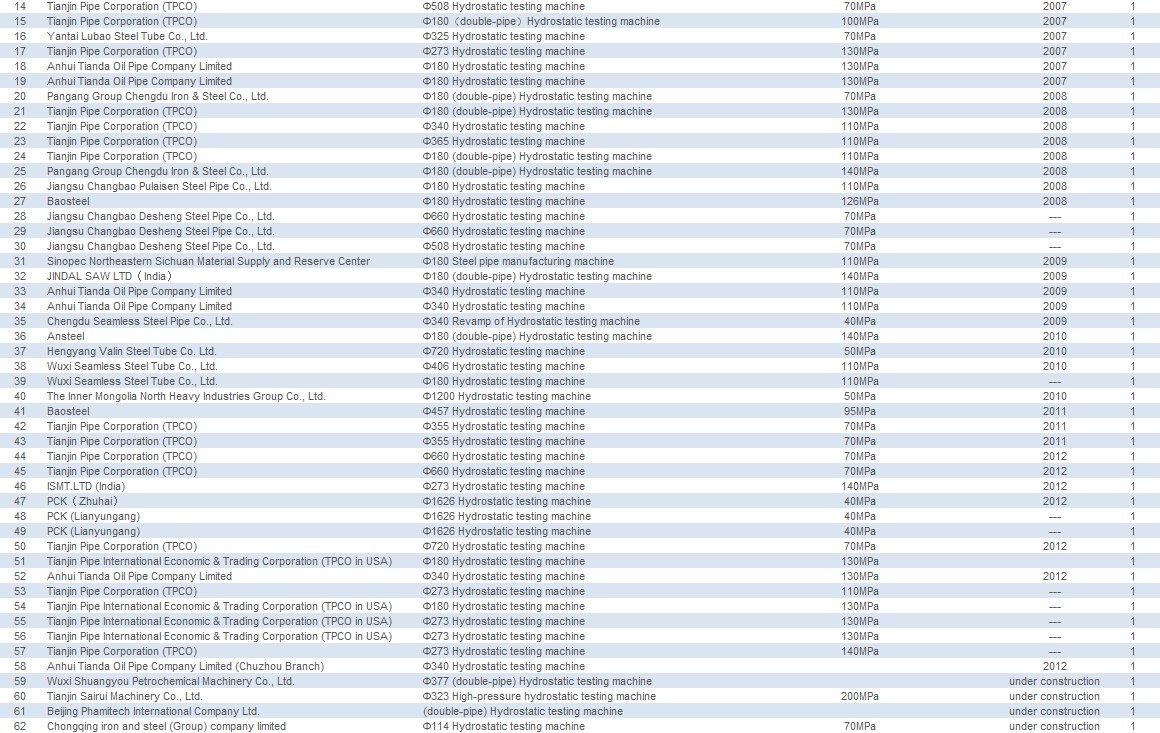This screenshot has width=1160, height=733.
Task: Select the Ansteel customer cell
Action: click(x=66, y=336)
